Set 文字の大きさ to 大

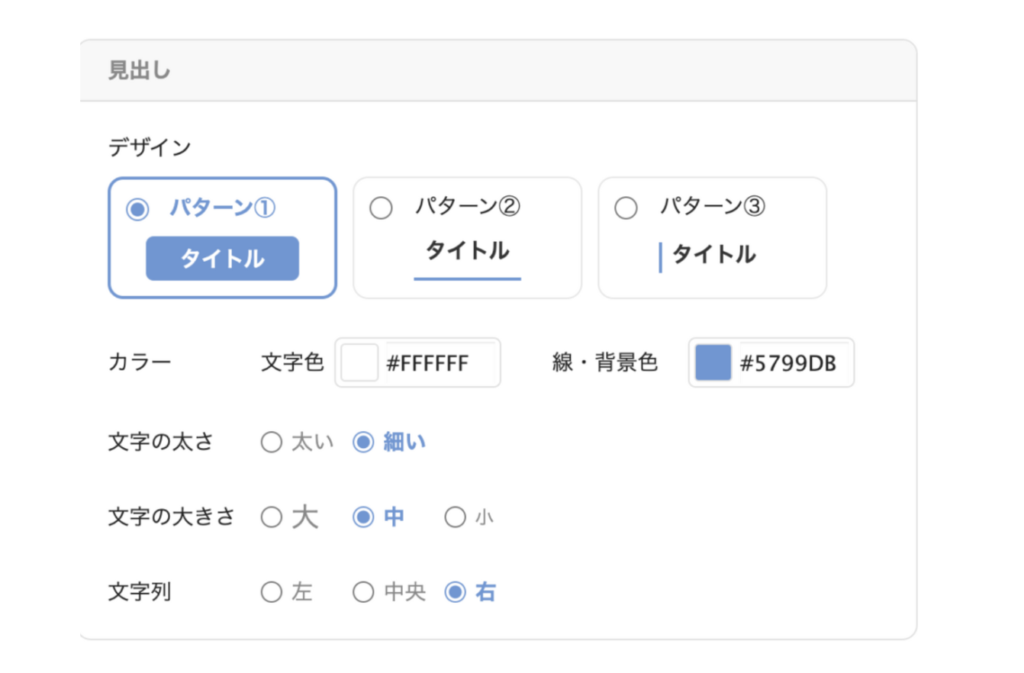click(x=271, y=517)
